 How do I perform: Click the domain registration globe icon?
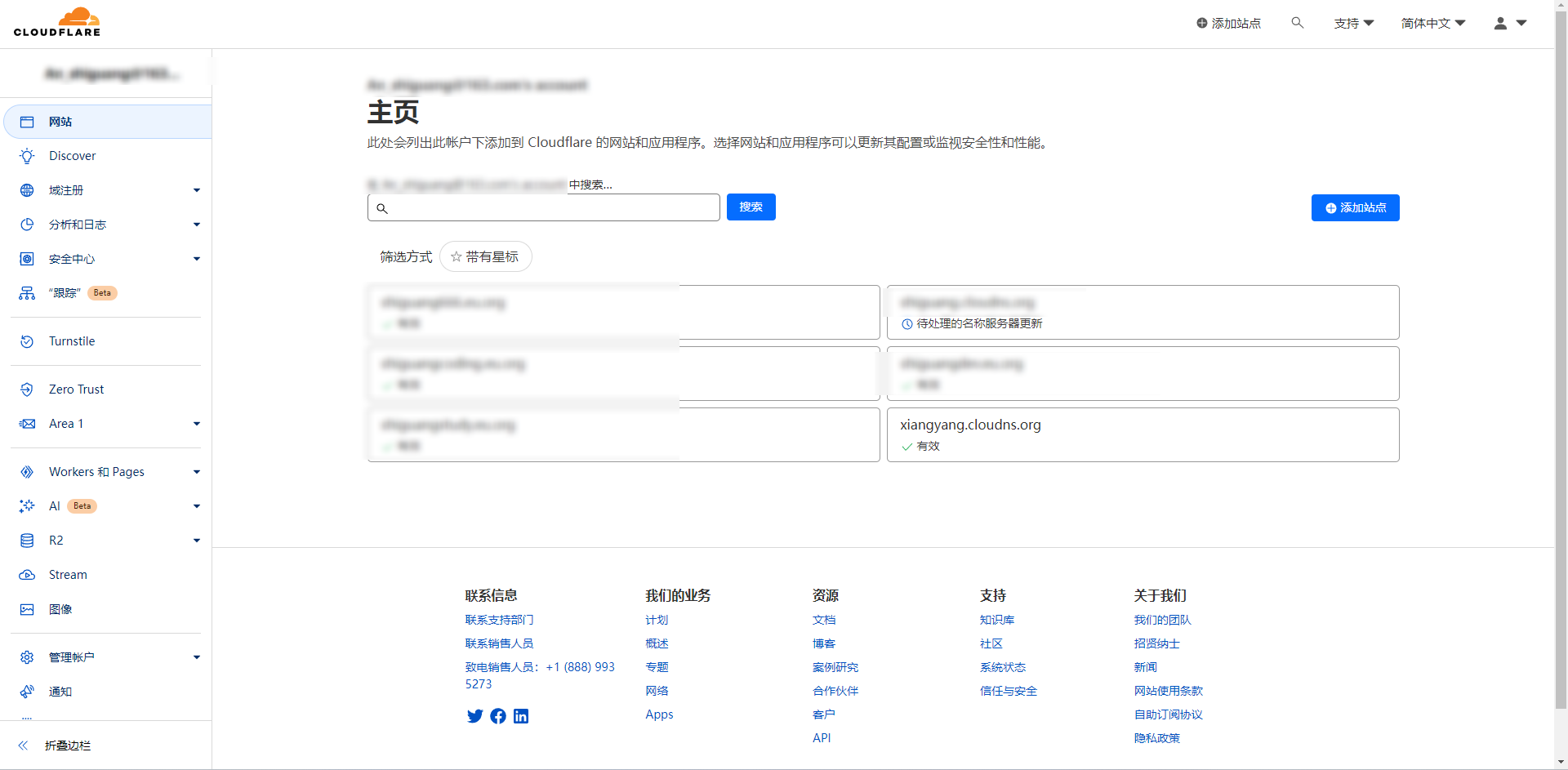click(27, 190)
